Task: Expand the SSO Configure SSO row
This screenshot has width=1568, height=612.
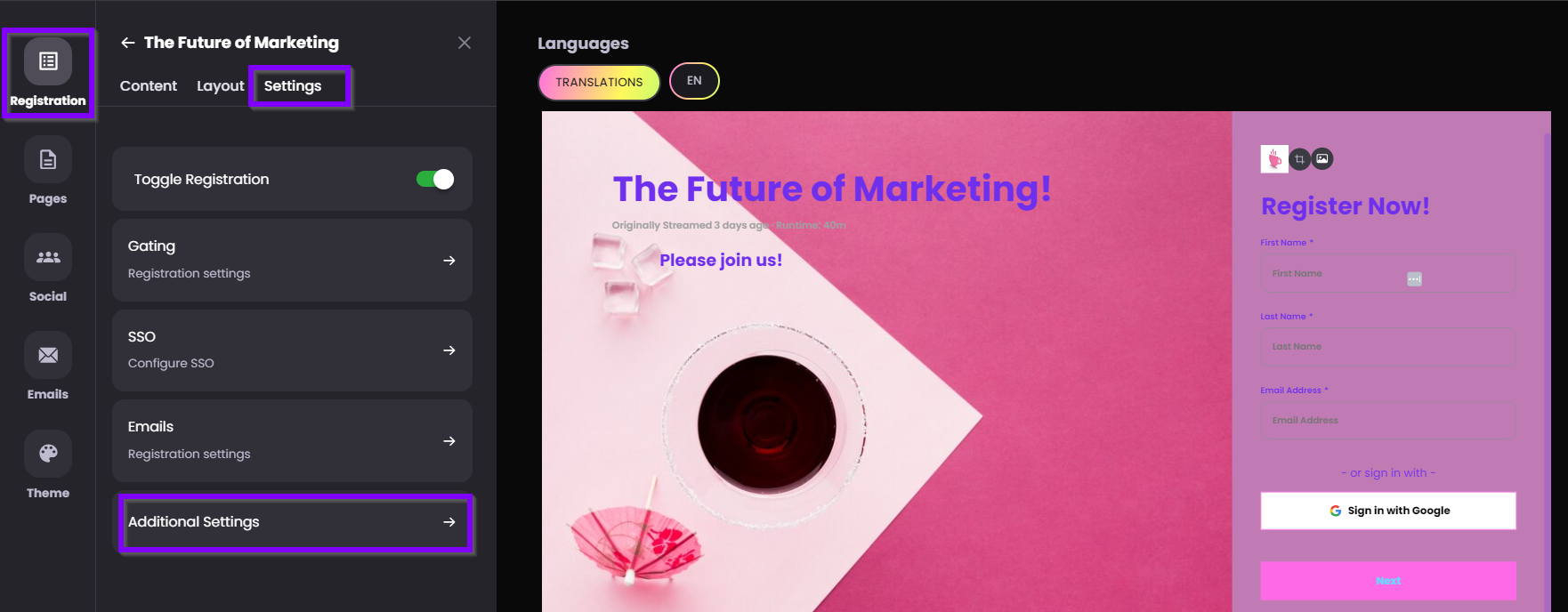Action: (x=292, y=350)
